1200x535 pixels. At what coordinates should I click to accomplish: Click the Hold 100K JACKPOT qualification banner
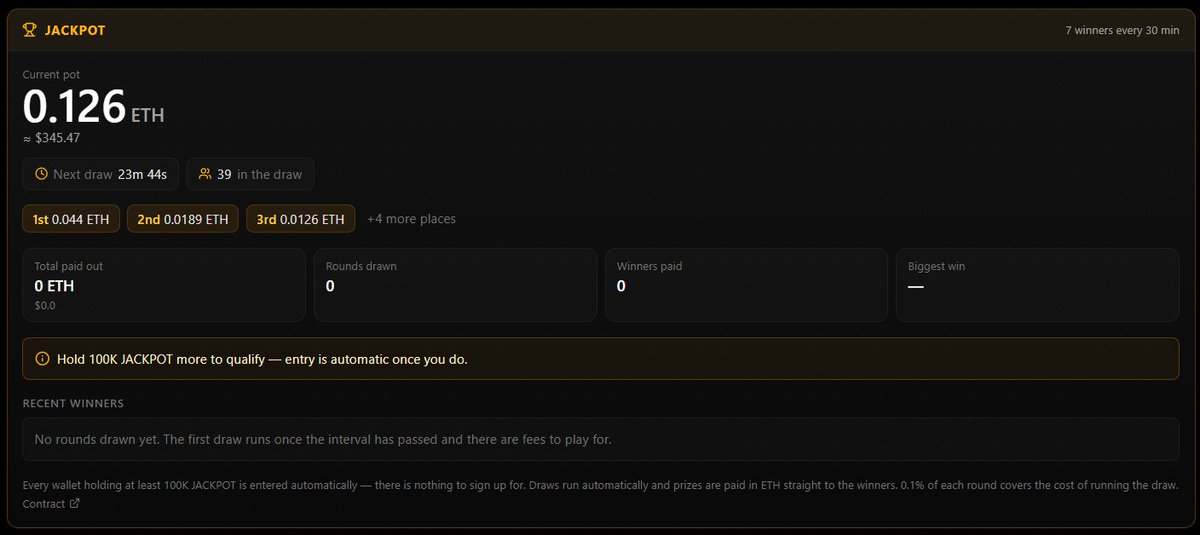(600, 359)
